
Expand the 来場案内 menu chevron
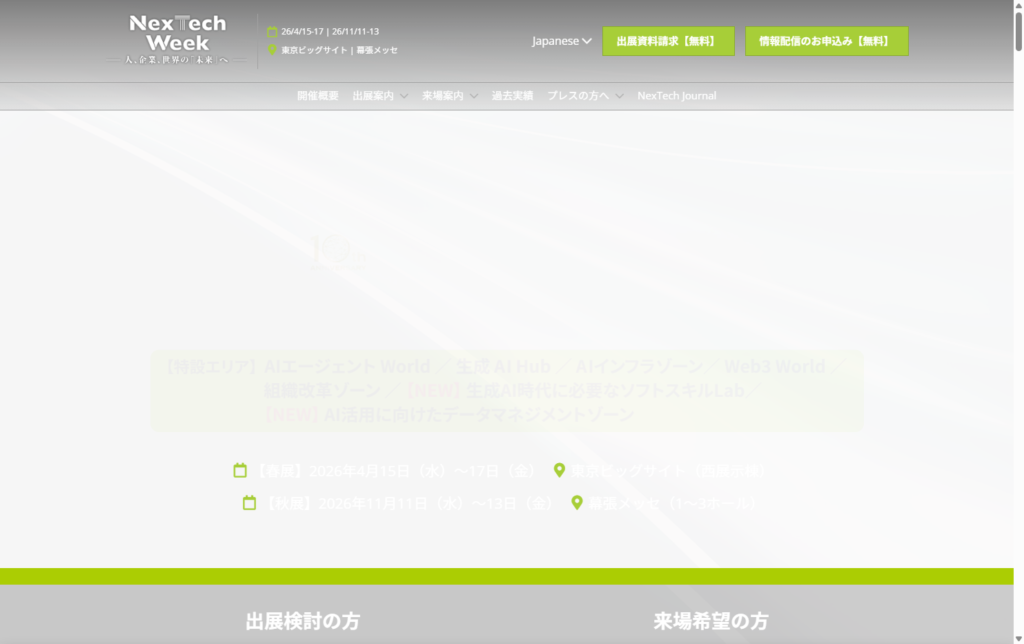pos(473,96)
